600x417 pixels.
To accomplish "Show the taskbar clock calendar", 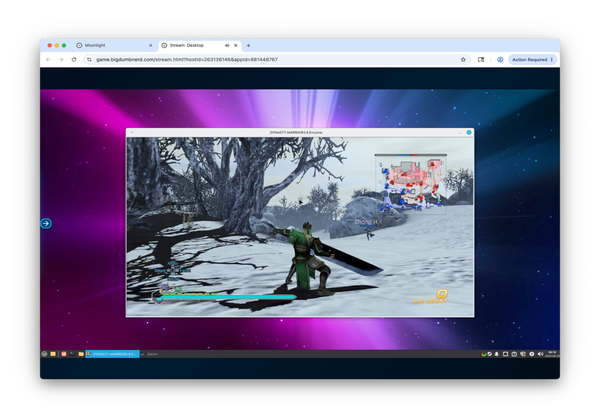I will (553, 354).
